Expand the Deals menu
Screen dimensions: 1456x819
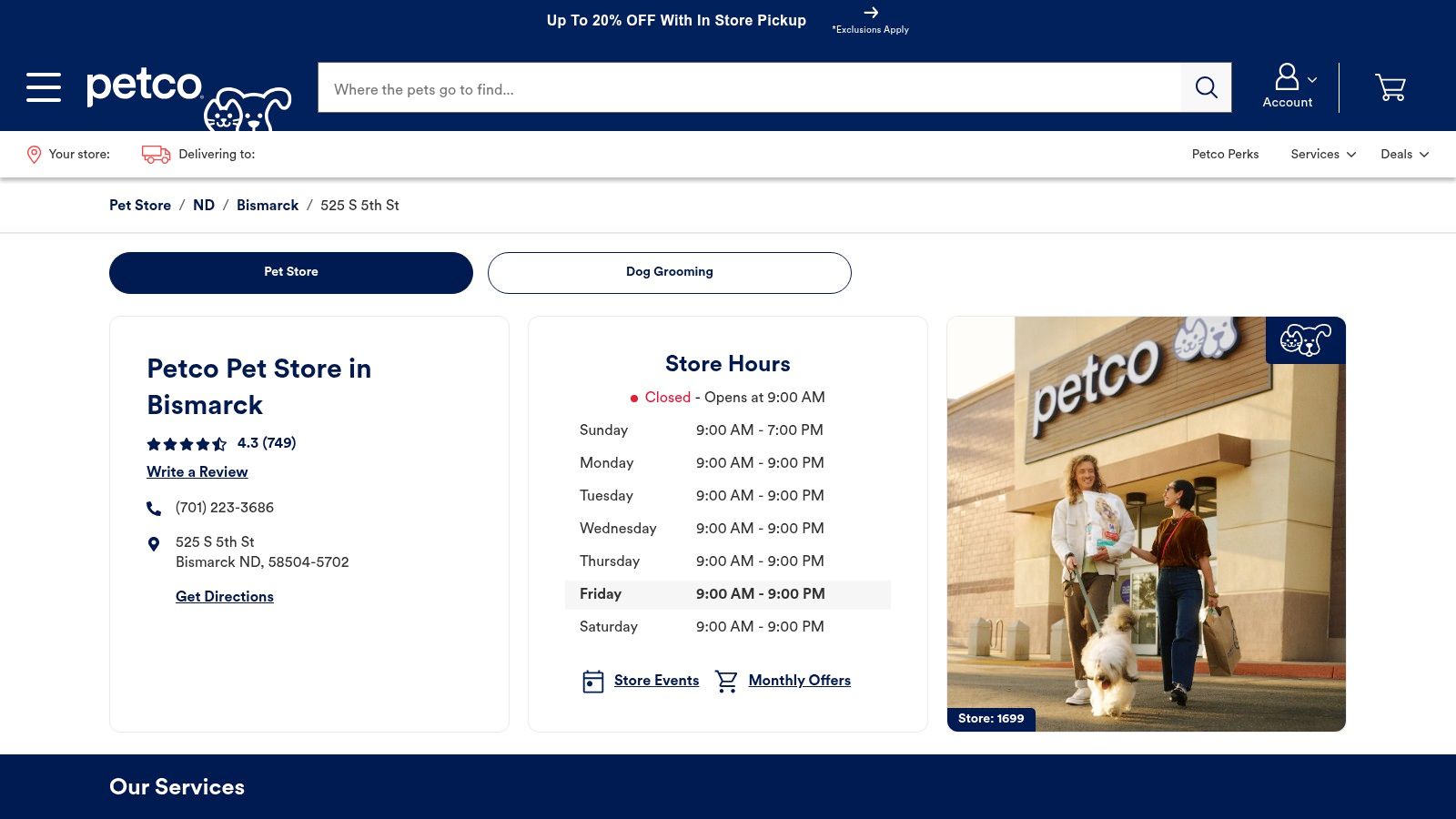[x=1404, y=154]
